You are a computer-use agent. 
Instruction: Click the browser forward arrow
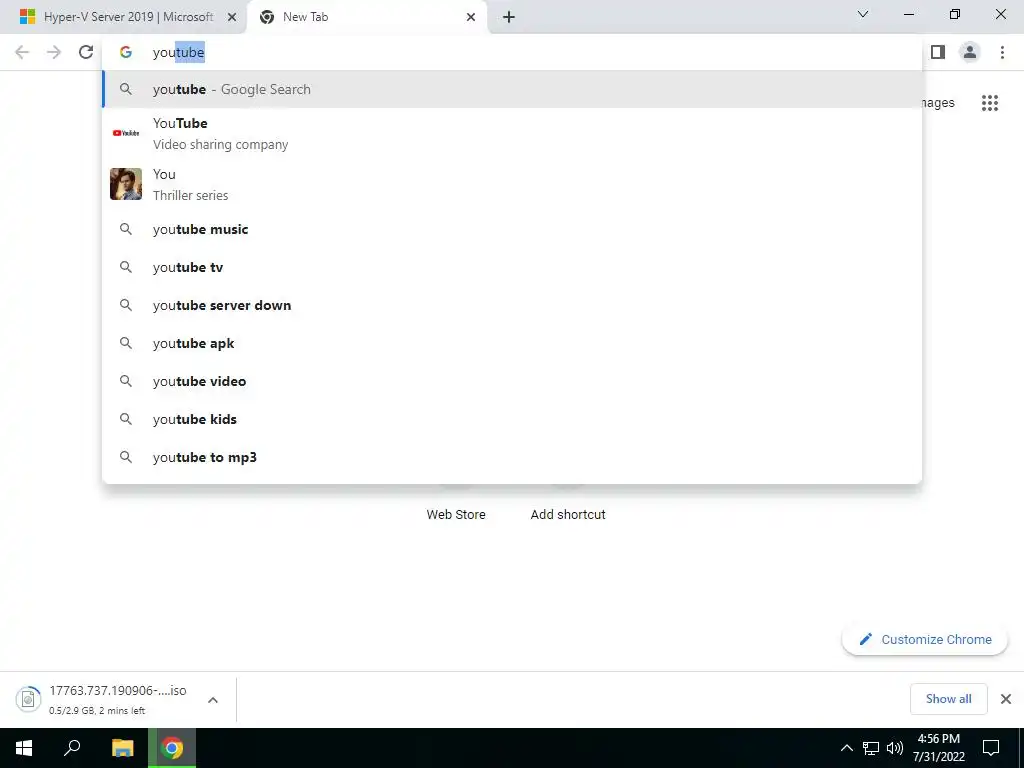tap(54, 52)
